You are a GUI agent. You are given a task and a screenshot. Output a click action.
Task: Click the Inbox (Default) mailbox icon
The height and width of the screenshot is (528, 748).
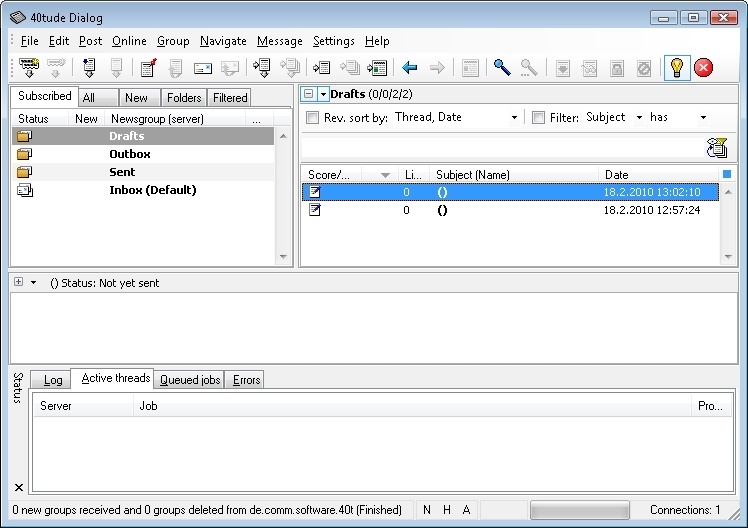click(25, 190)
